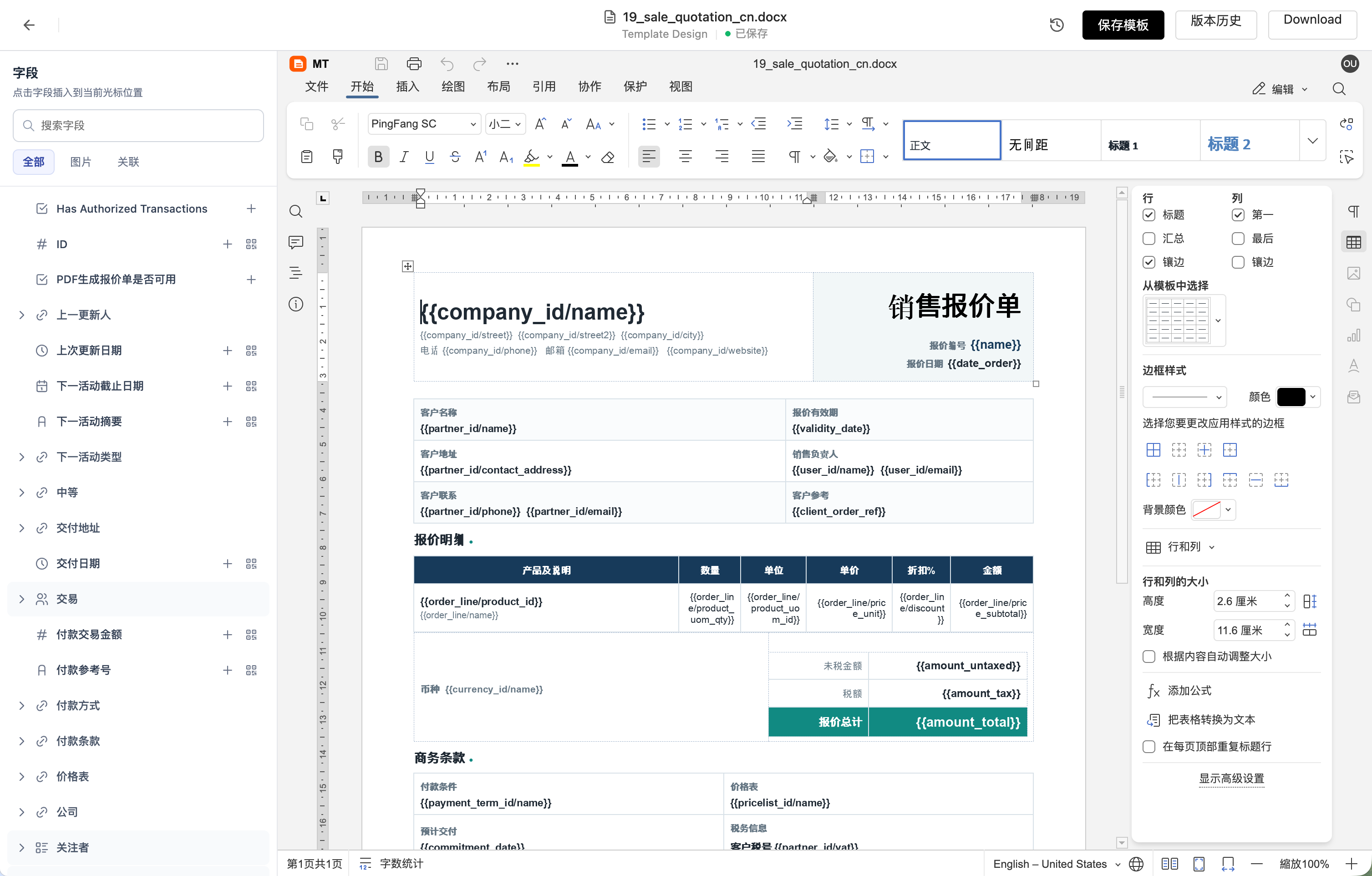Enable 根据内容自动调整大小 checkbox
This screenshot has width=1372, height=876.
point(1148,657)
